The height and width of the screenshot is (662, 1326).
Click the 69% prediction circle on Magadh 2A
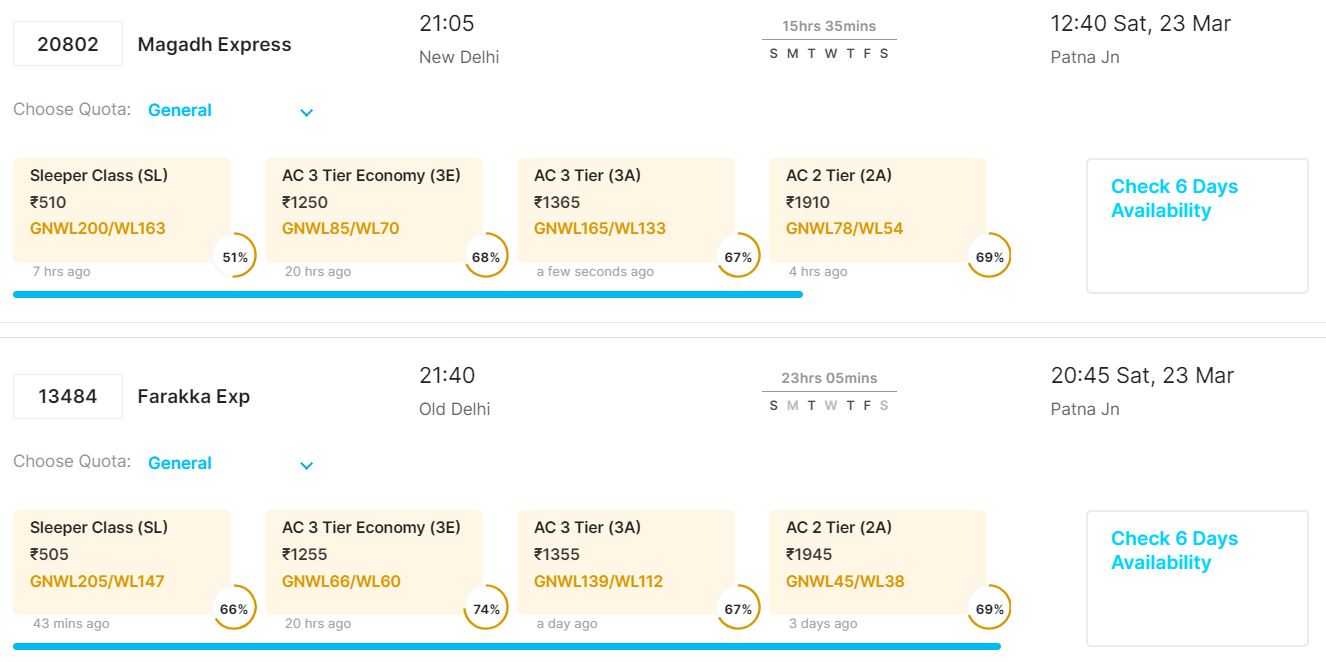point(990,257)
